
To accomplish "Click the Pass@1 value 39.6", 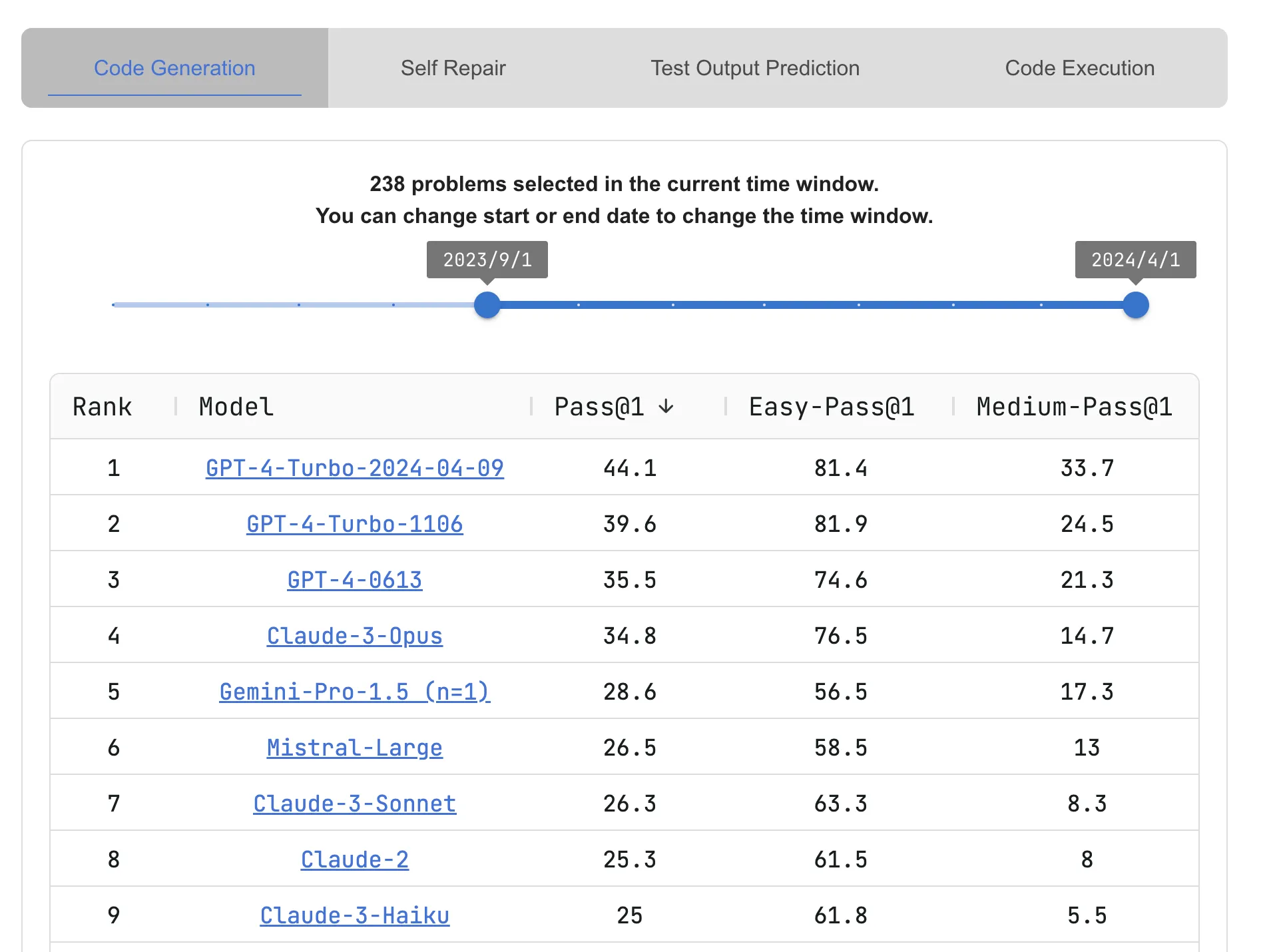I will 630,524.
